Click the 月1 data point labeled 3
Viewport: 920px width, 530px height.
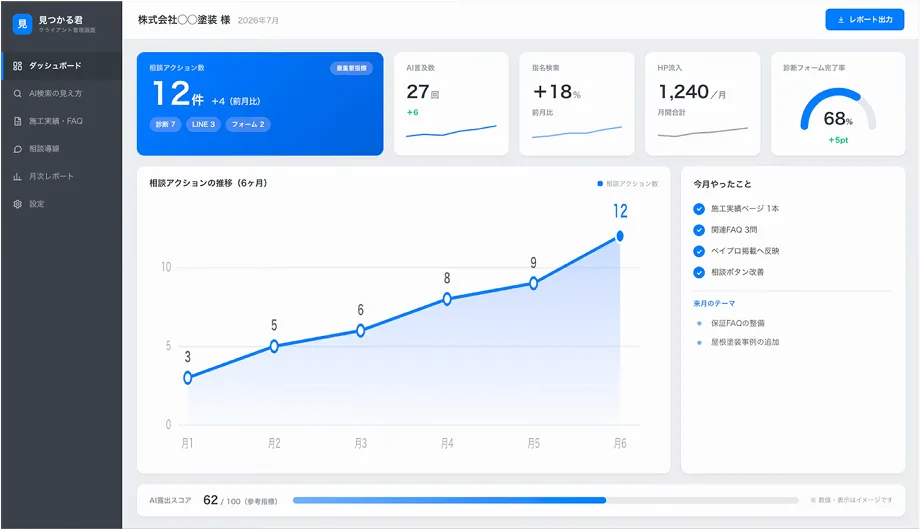188,378
